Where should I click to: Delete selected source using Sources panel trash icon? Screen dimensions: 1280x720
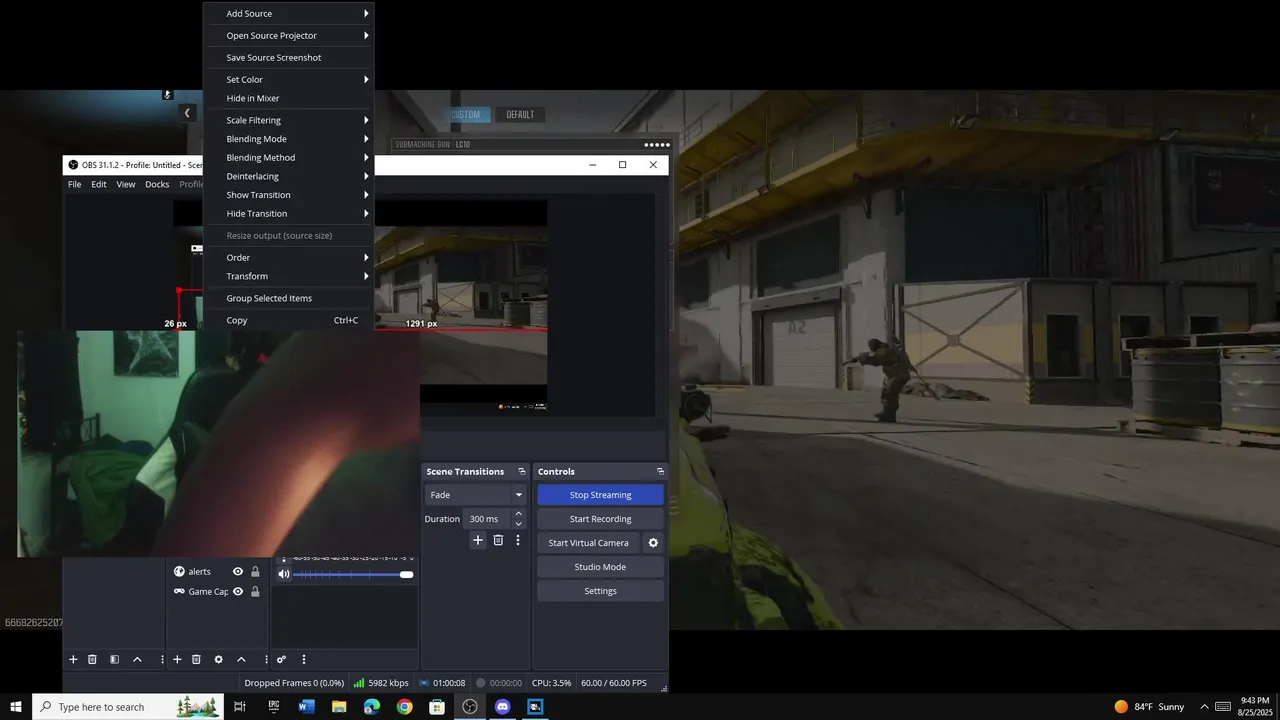coord(196,659)
